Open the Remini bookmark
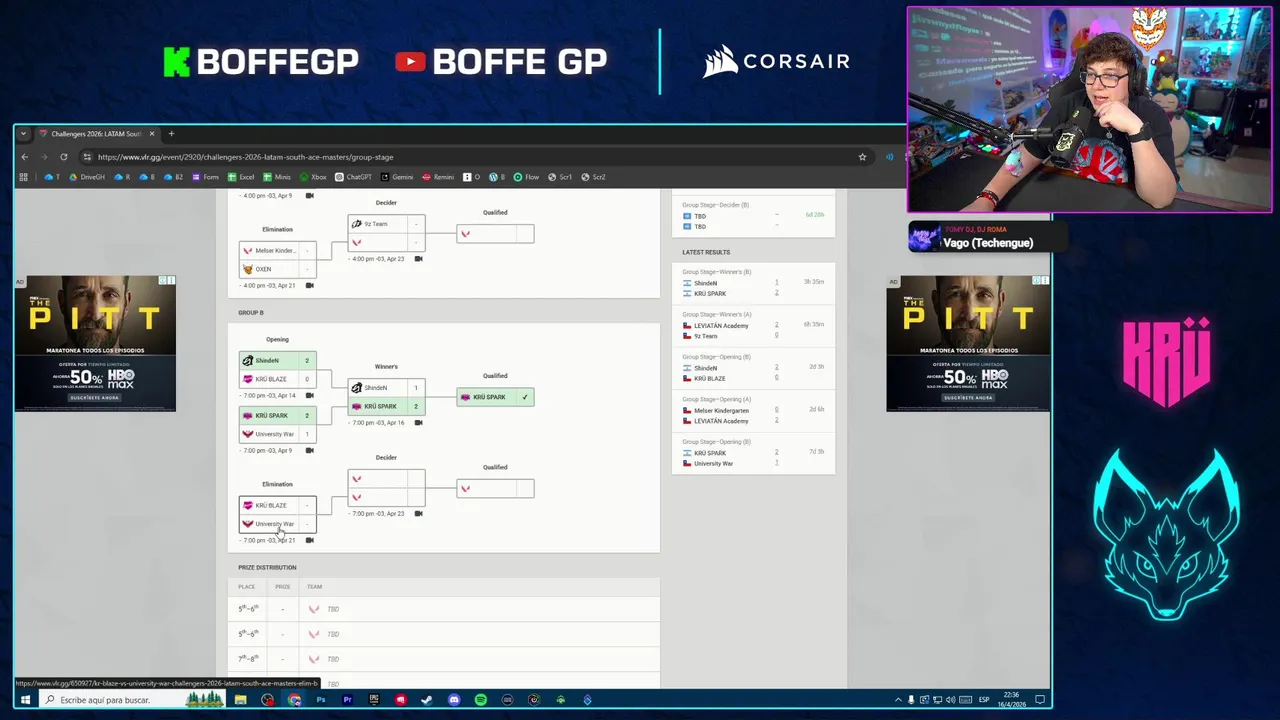 tap(438, 177)
